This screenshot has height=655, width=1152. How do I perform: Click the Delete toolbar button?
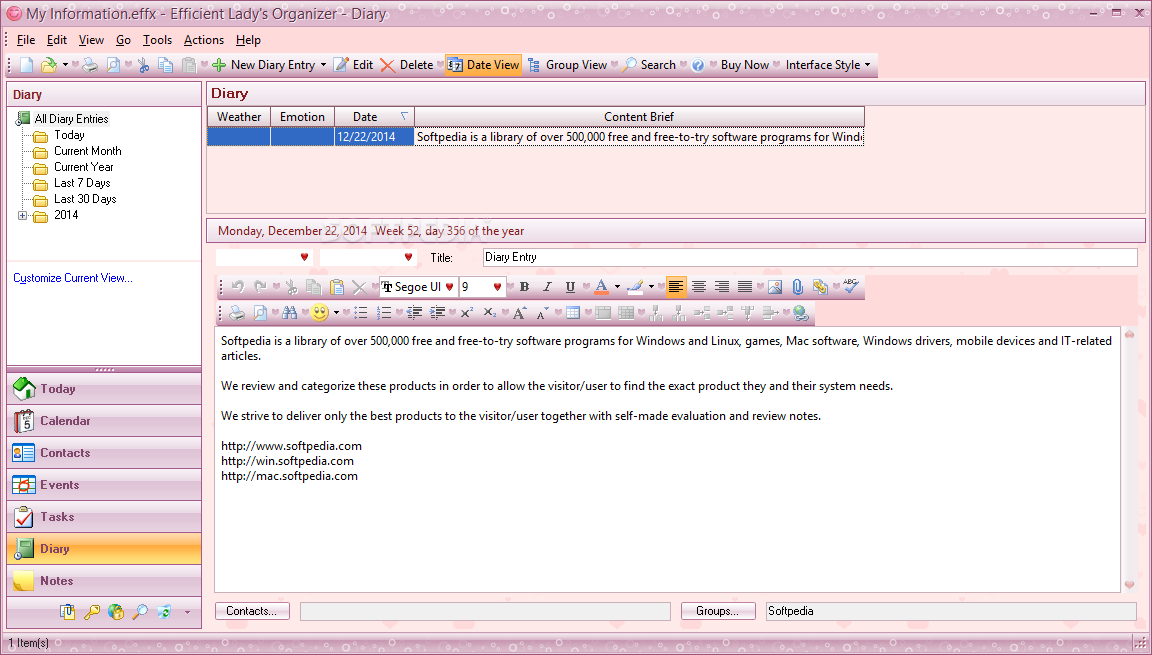[407, 65]
